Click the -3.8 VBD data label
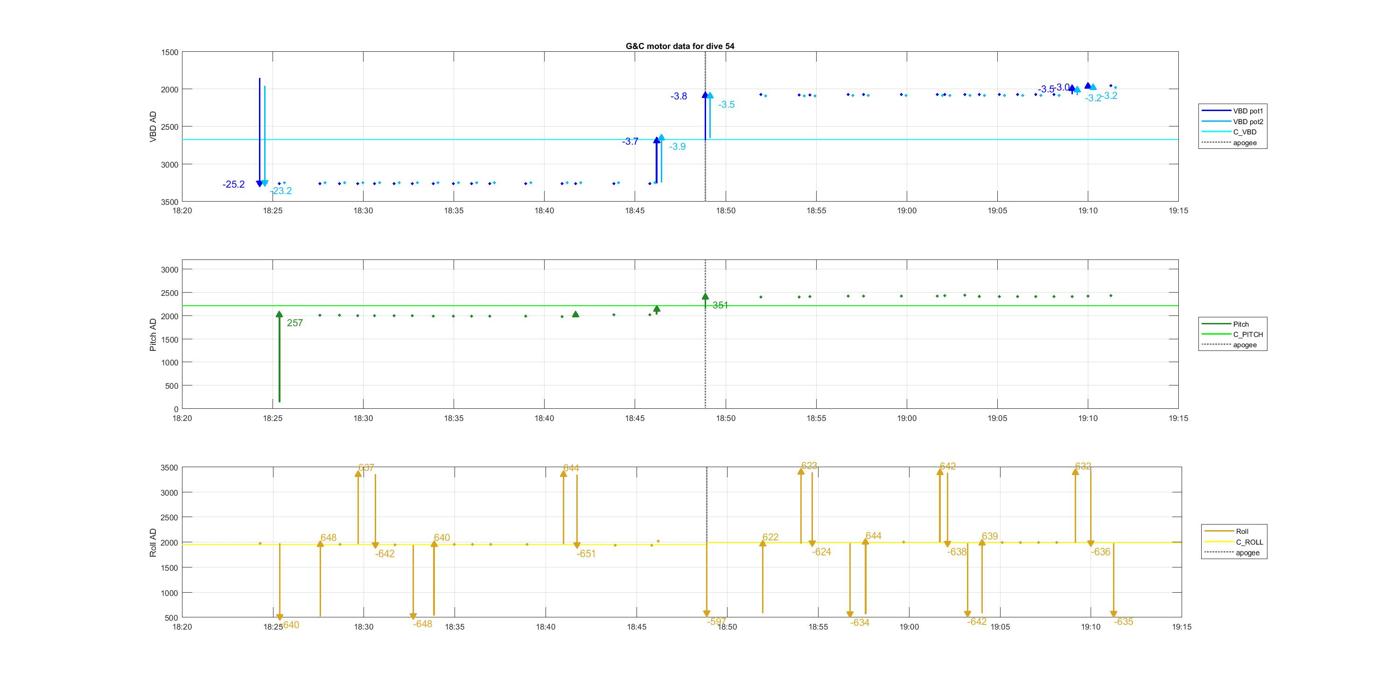The width and height of the screenshot is (1400, 693). [679, 96]
